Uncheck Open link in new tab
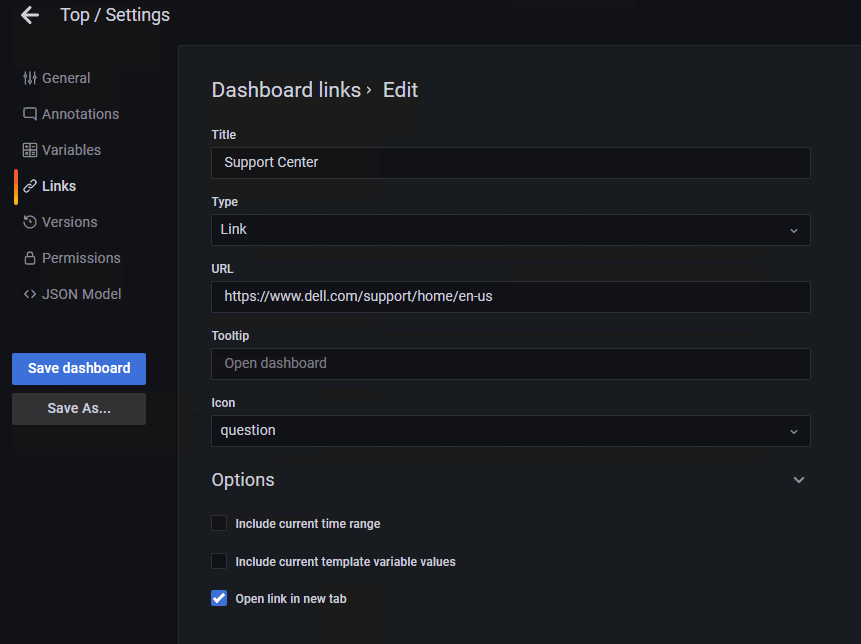 tap(219, 598)
